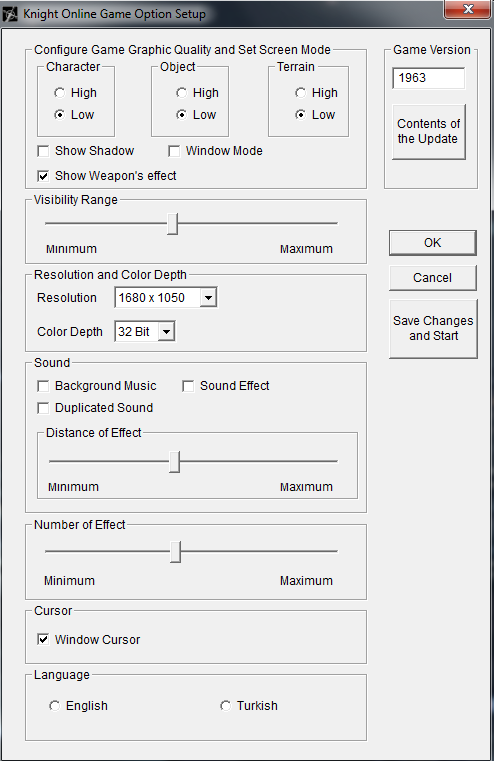Image resolution: width=494 pixels, height=761 pixels.
Task: Select English language
Action: pos(54,706)
